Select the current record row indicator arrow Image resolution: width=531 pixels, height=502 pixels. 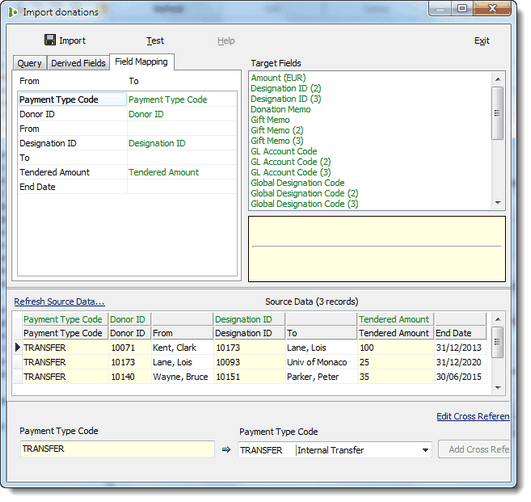tap(18, 348)
